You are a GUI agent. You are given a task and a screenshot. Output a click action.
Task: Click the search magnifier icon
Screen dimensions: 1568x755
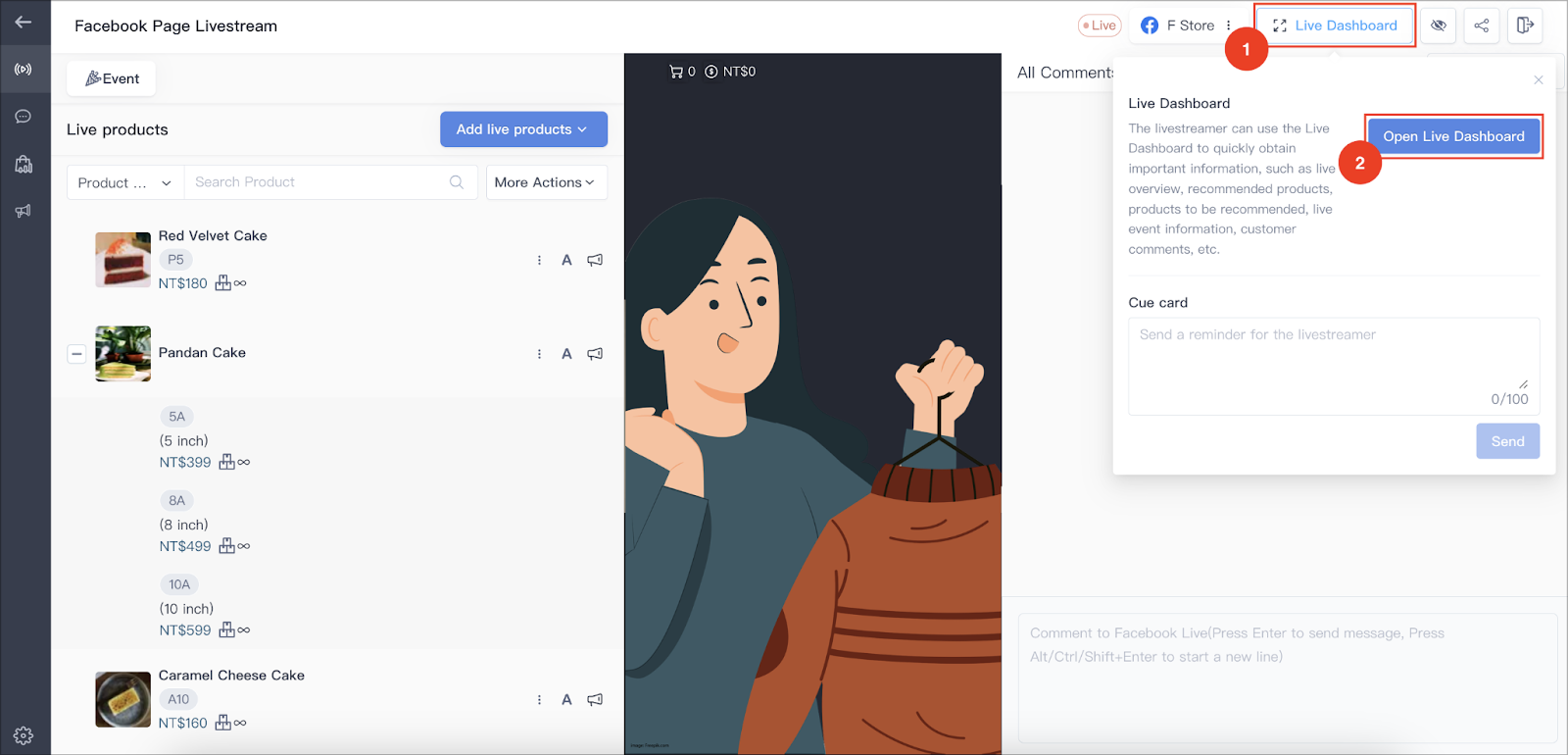click(x=457, y=182)
